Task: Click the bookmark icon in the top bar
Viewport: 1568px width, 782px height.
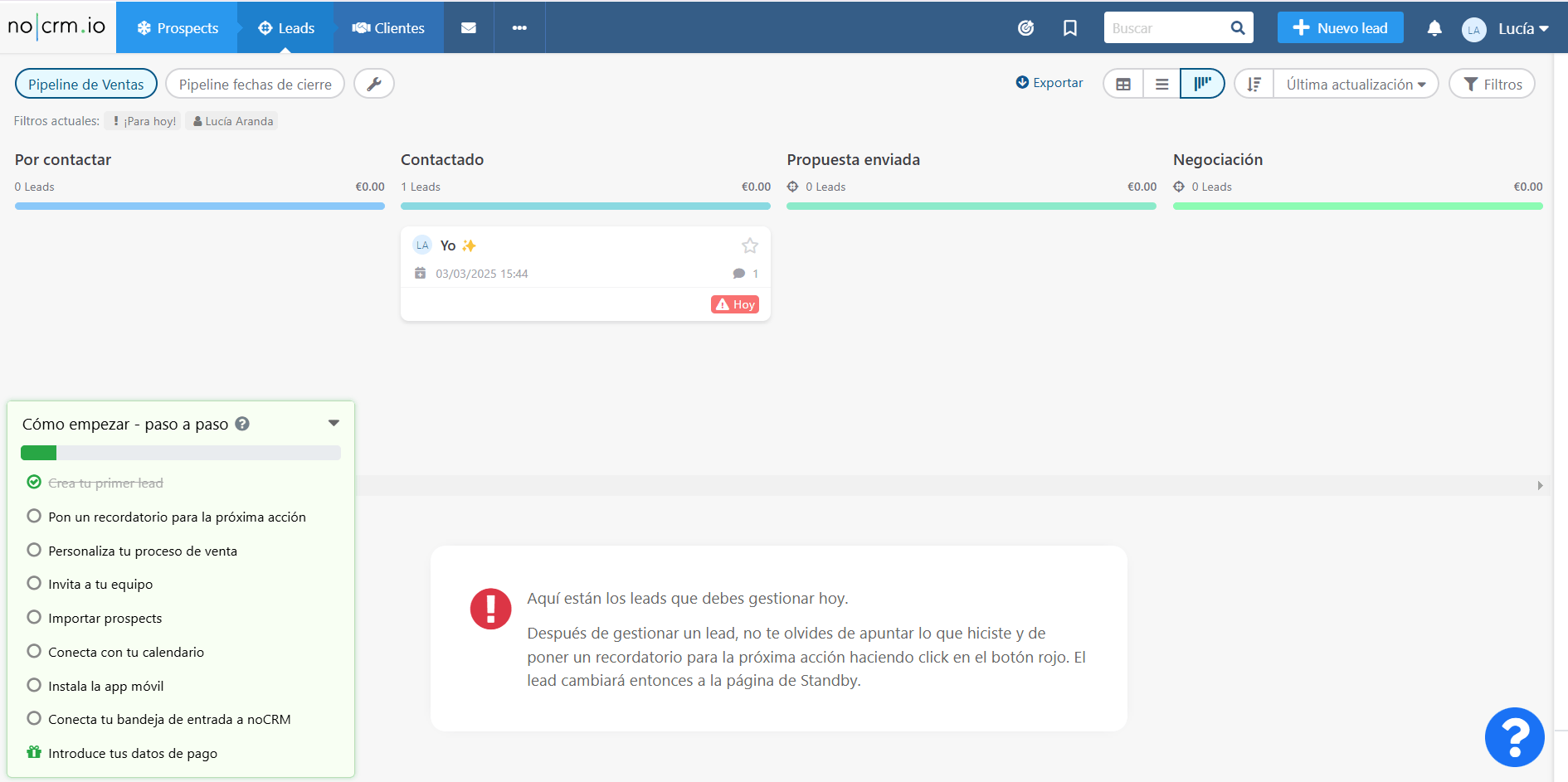Action: [1069, 27]
